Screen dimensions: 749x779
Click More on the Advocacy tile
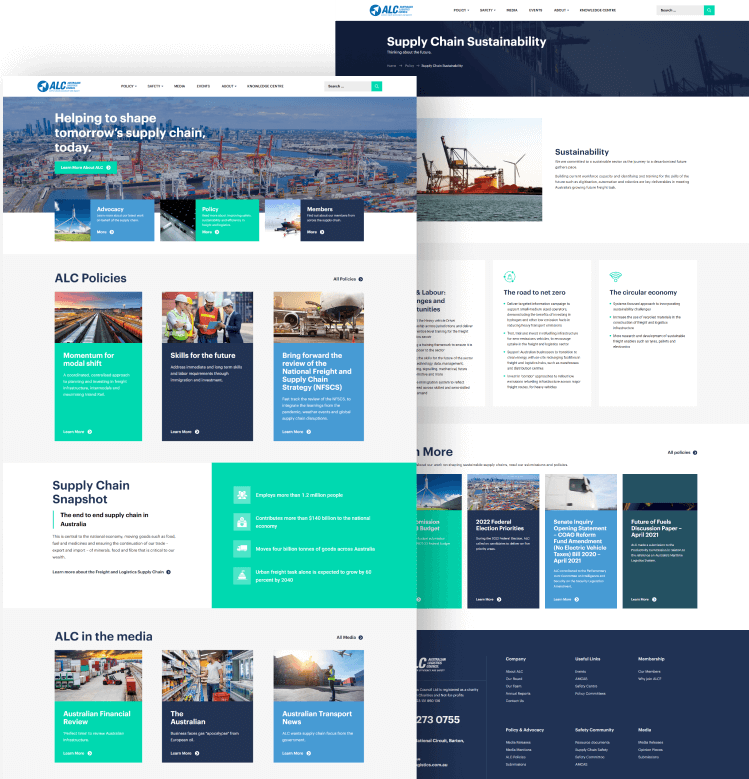click(105, 232)
